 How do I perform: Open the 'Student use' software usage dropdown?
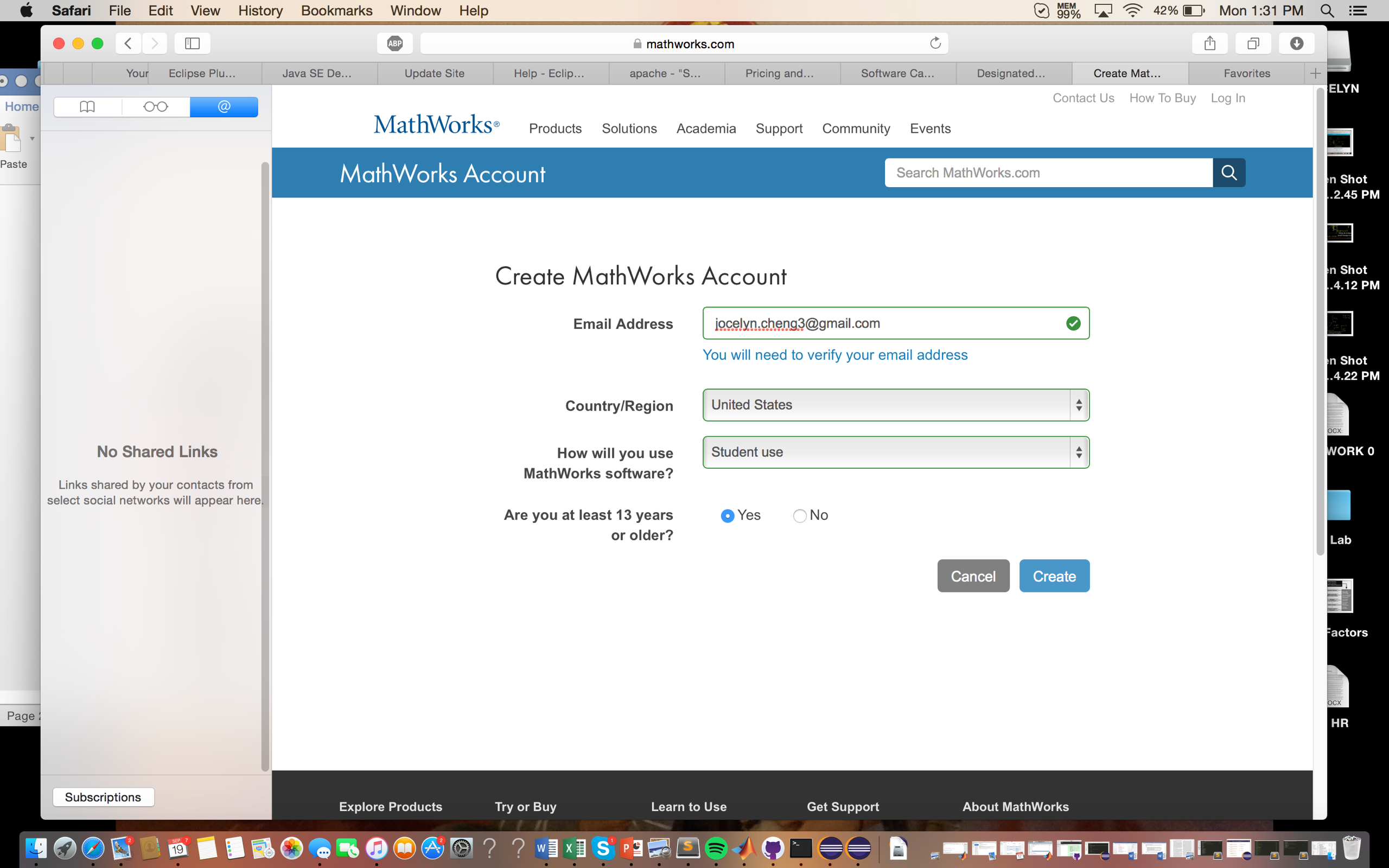(896, 452)
